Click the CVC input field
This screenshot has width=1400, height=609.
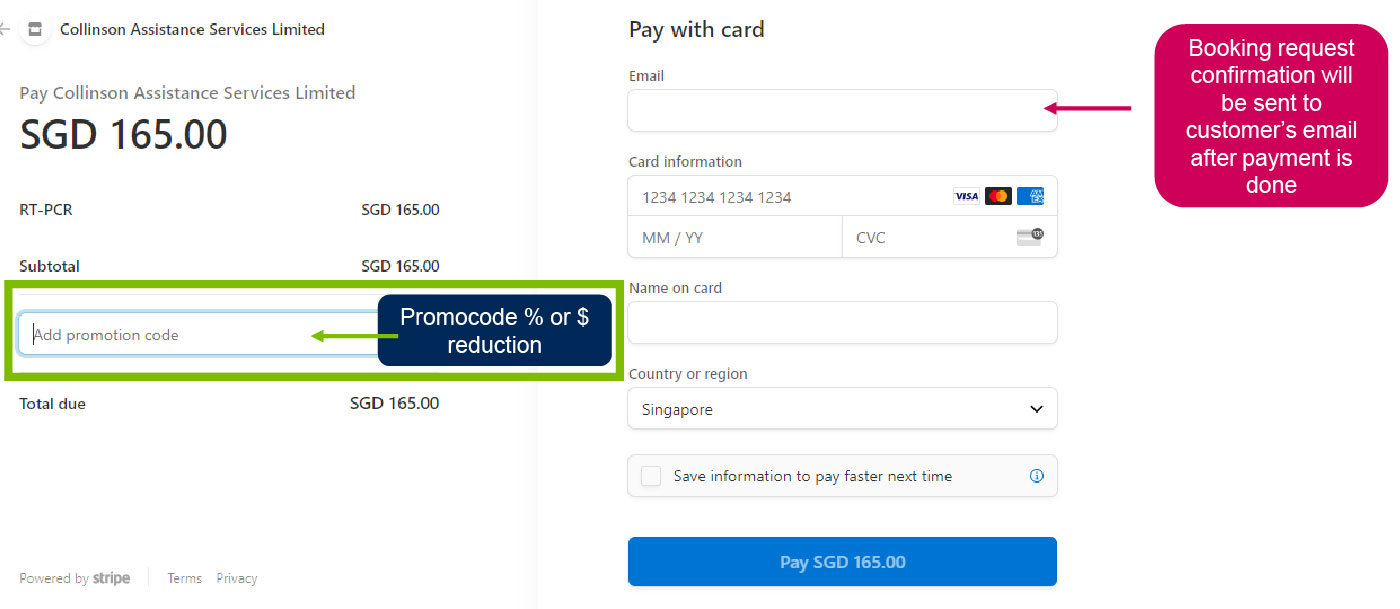click(x=950, y=237)
